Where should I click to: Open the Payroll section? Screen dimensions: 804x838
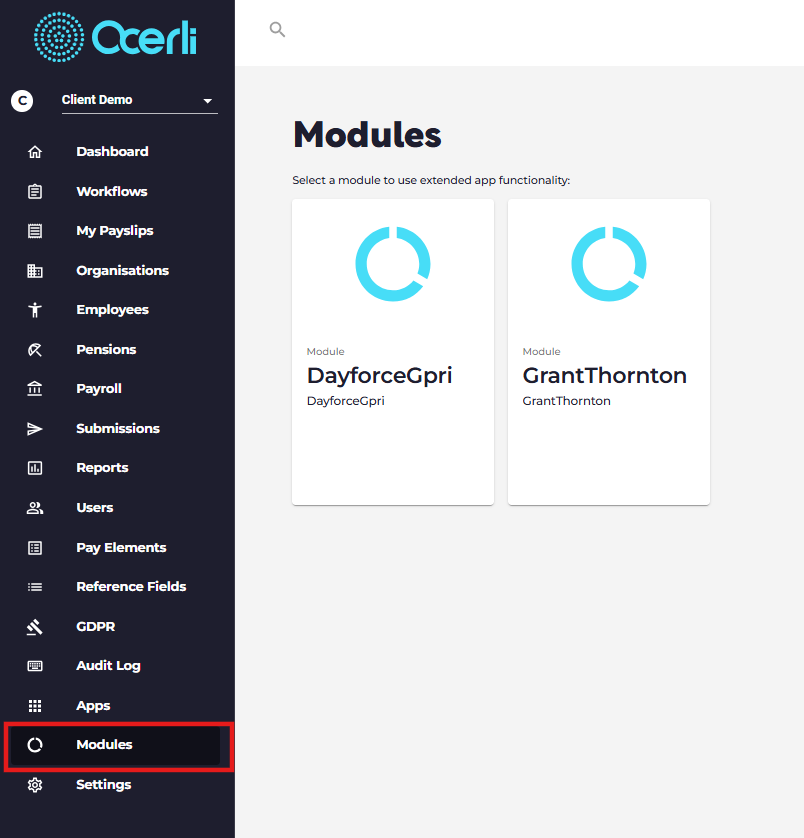pyautogui.click(x=99, y=389)
